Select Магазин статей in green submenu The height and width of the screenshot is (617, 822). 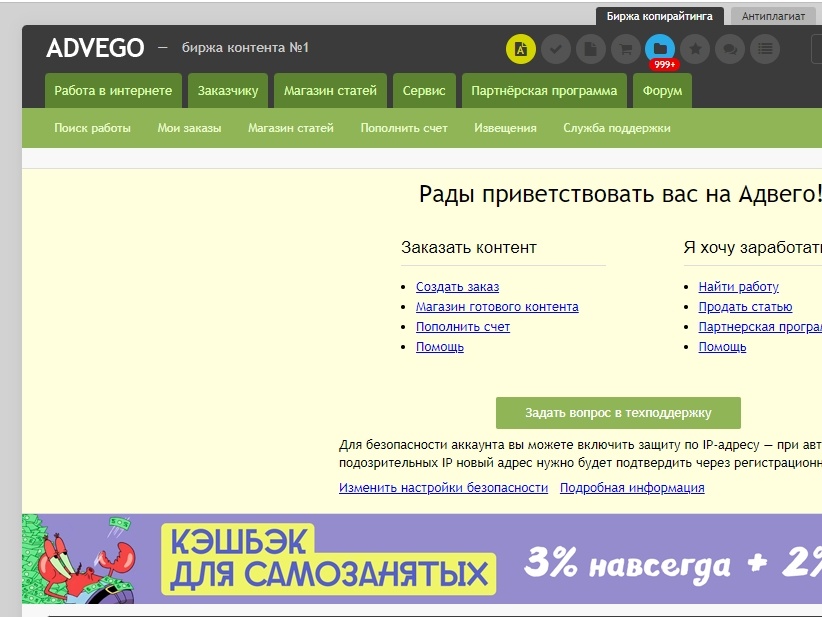(290, 128)
